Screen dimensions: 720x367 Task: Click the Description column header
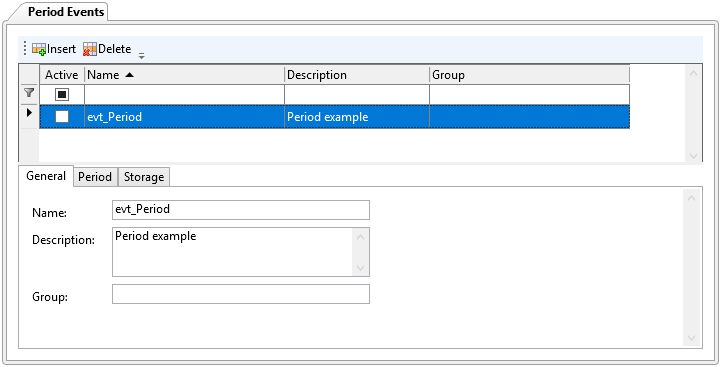coord(357,75)
